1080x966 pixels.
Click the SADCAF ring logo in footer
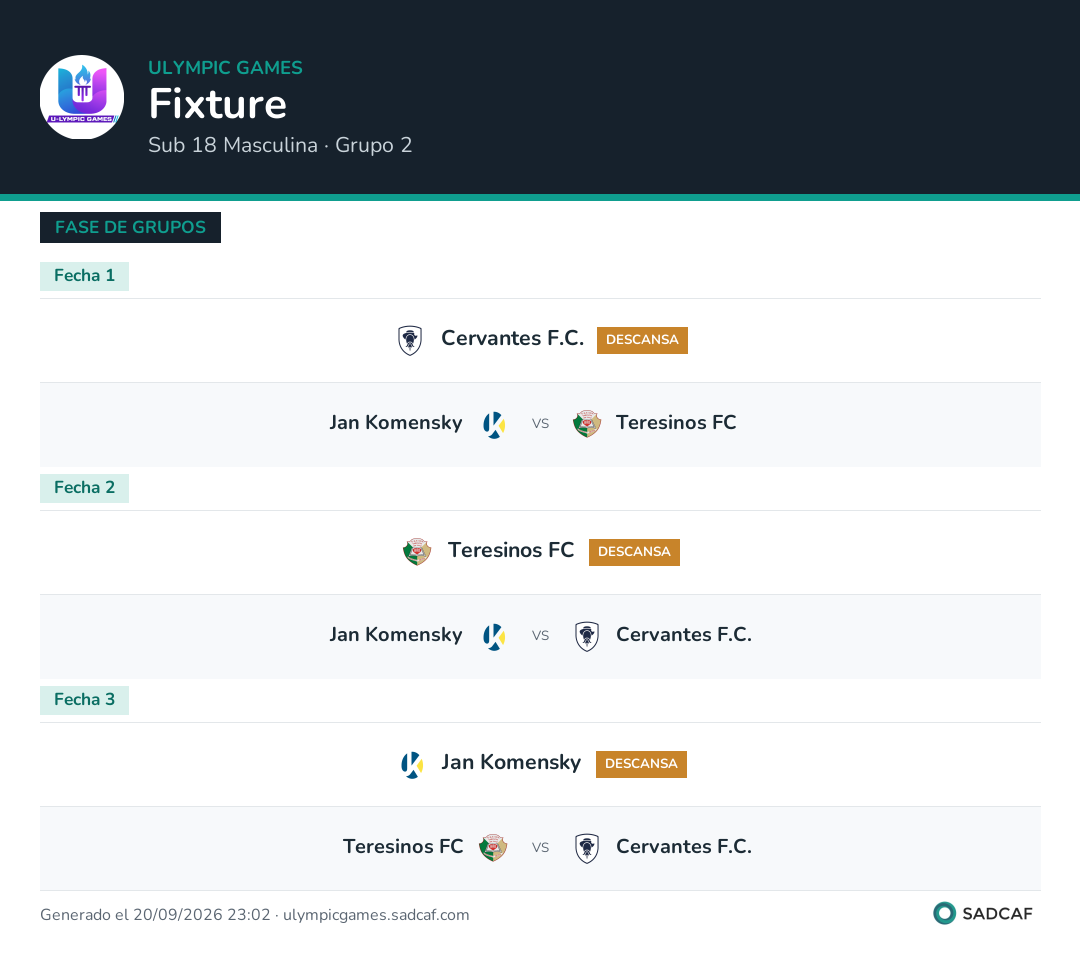[944, 913]
